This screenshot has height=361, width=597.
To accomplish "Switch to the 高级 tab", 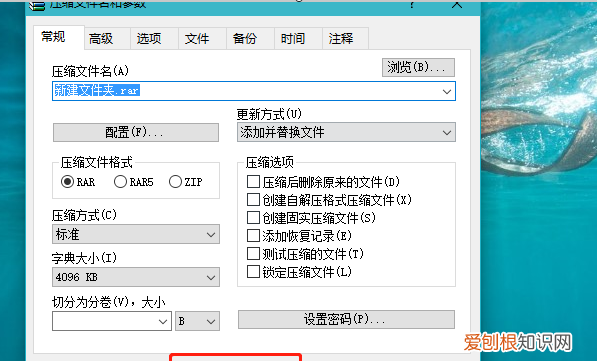I will 107,38.
